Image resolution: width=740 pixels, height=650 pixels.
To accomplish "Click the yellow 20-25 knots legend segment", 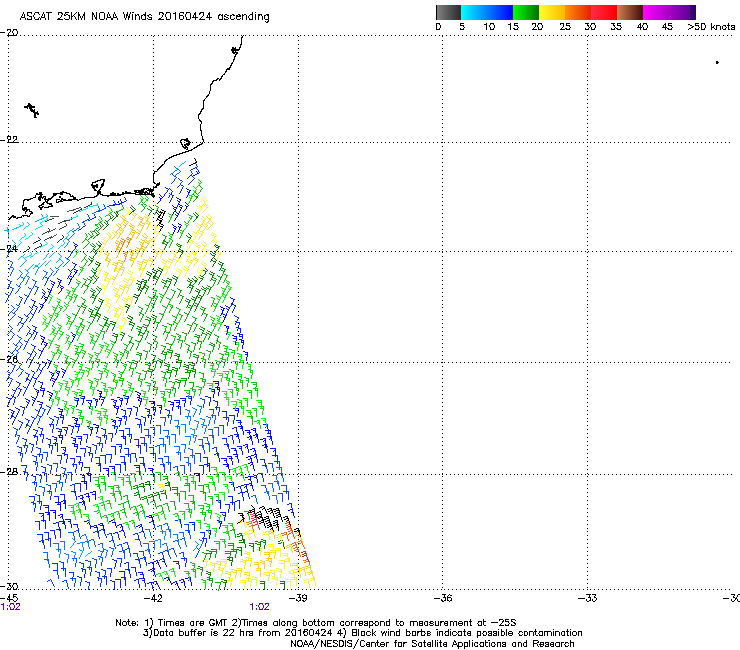I will tap(552, 12).
